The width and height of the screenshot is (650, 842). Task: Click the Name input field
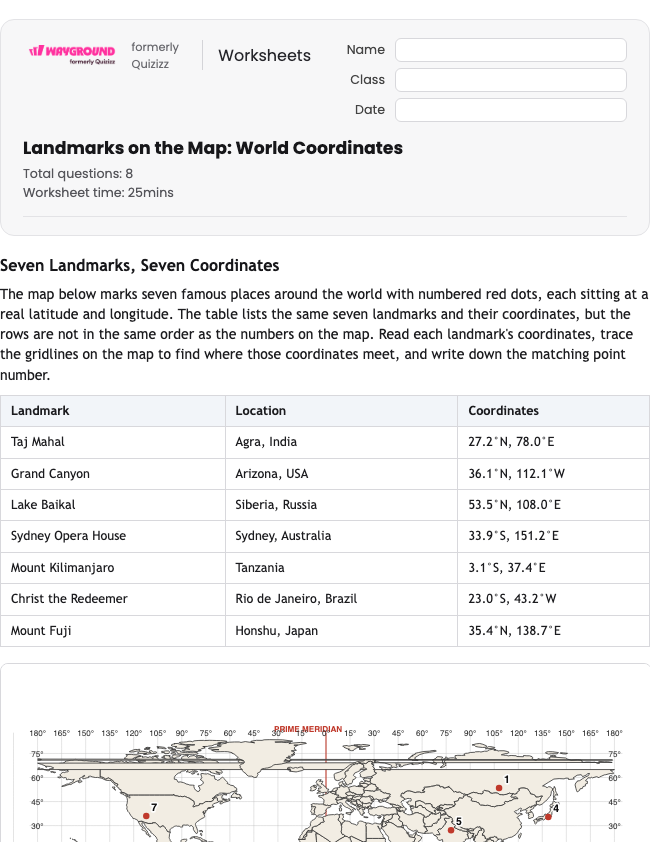tap(511, 50)
